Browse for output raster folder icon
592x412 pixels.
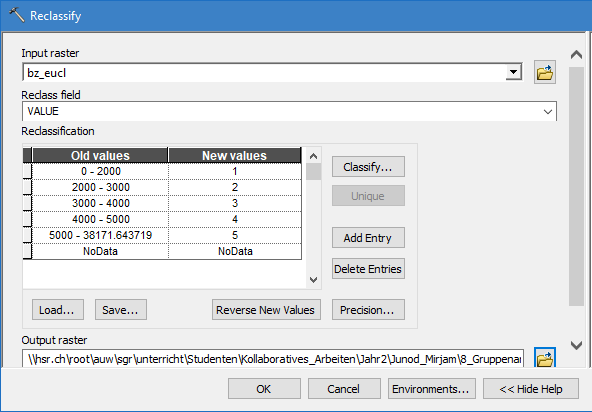click(x=544, y=358)
